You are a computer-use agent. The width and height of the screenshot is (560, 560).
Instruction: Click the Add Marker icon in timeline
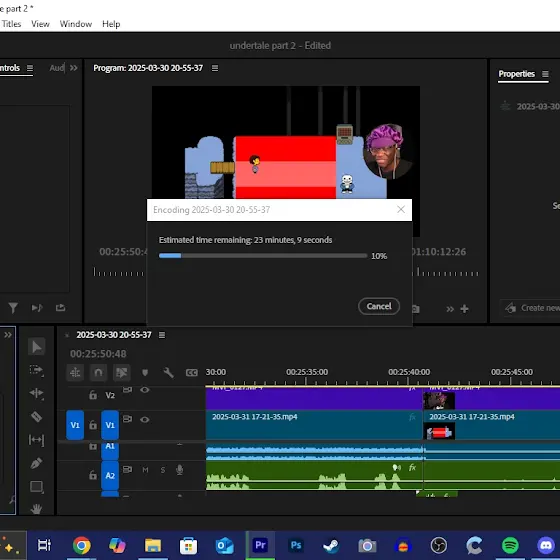(x=145, y=372)
